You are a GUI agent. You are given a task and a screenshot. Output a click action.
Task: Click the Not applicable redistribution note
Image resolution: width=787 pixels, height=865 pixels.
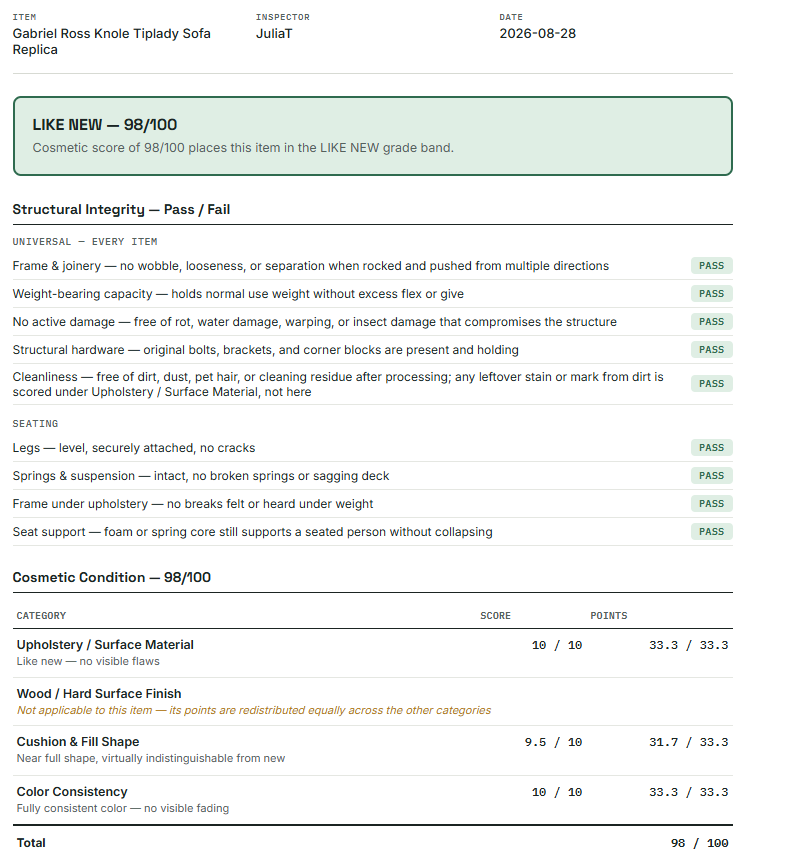coord(254,711)
